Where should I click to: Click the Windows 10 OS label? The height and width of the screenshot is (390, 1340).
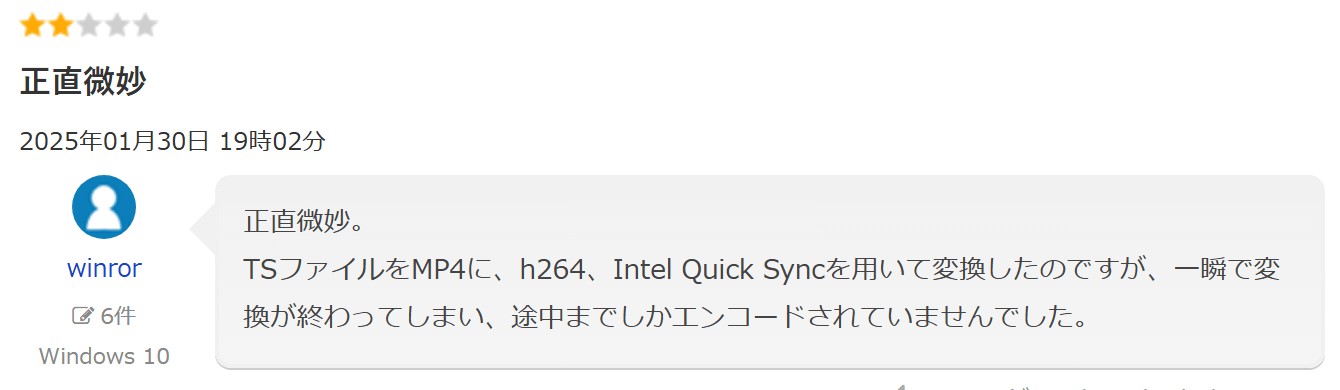[104, 356]
